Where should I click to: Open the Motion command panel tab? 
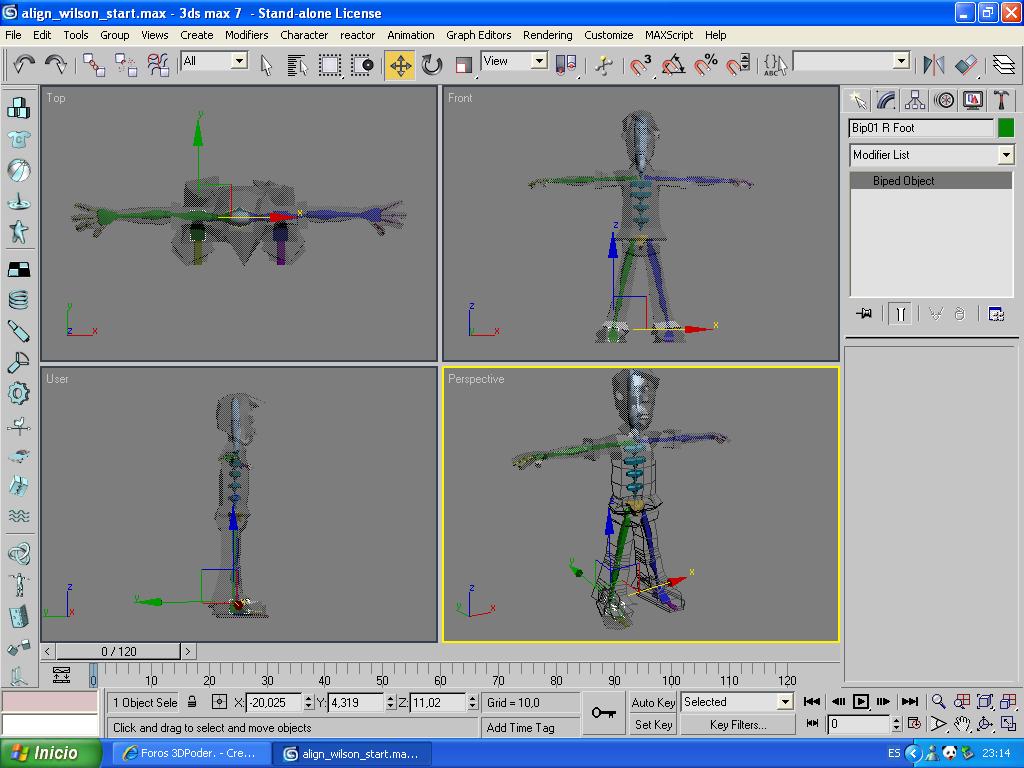tap(943, 100)
